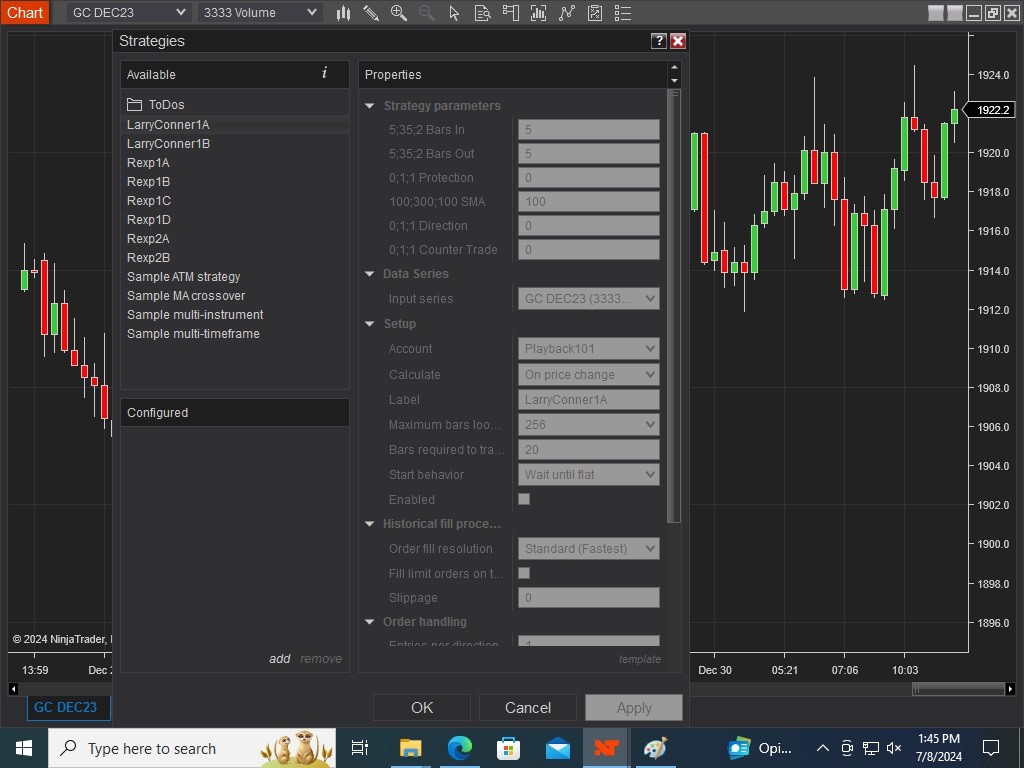This screenshot has width=1024, height=768.
Task: Click the zoom in magnifier icon
Action: pyautogui.click(x=398, y=12)
